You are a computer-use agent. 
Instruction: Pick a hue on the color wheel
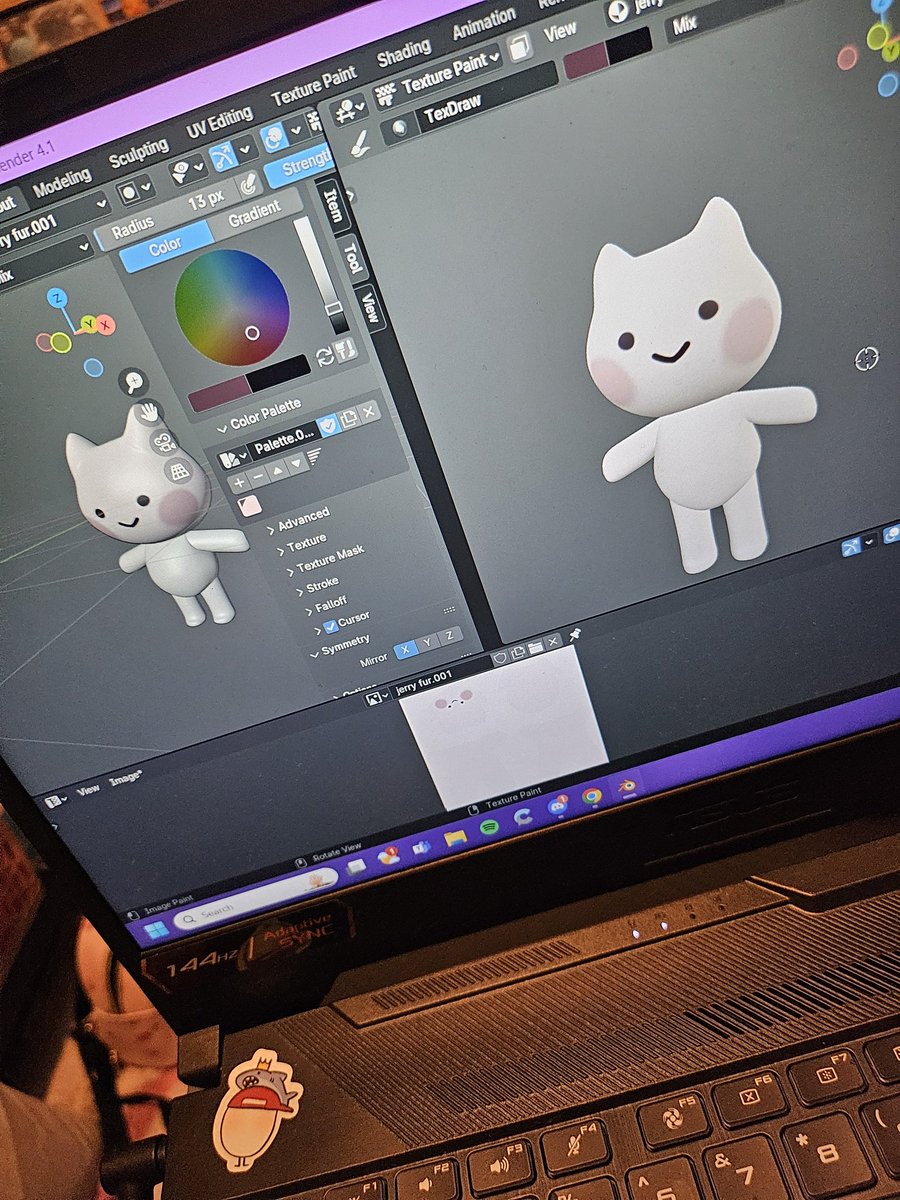[x=232, y=305]
